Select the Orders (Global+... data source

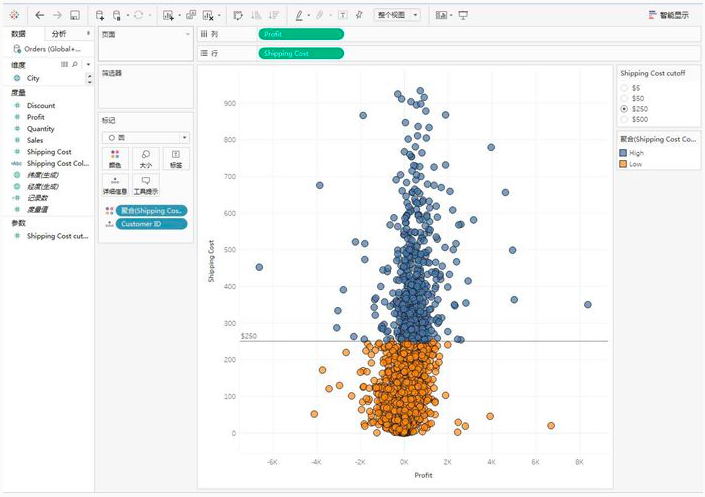[x=48, y=49]
